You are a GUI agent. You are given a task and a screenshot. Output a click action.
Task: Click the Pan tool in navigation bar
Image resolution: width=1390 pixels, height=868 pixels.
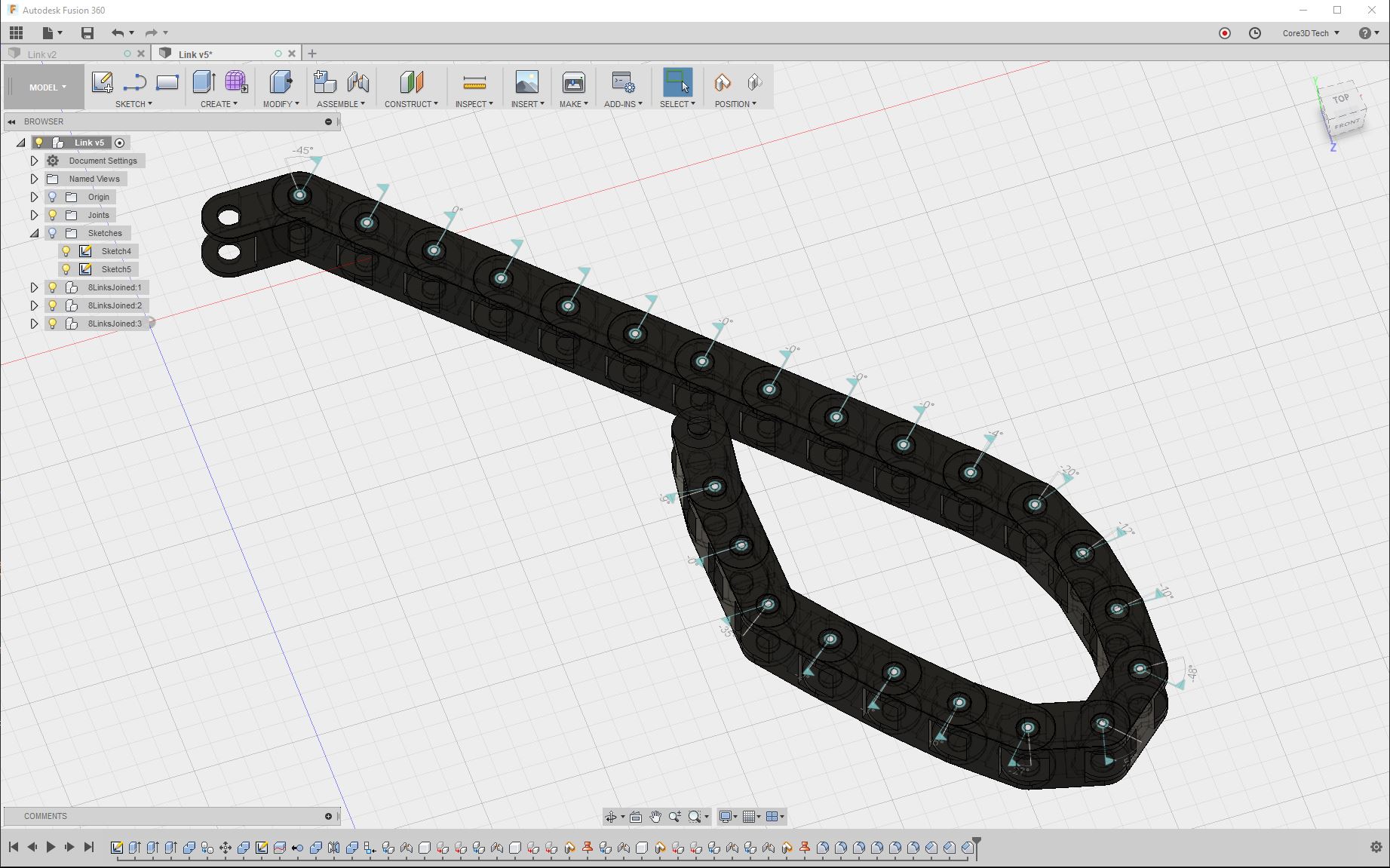pos(655,817)
